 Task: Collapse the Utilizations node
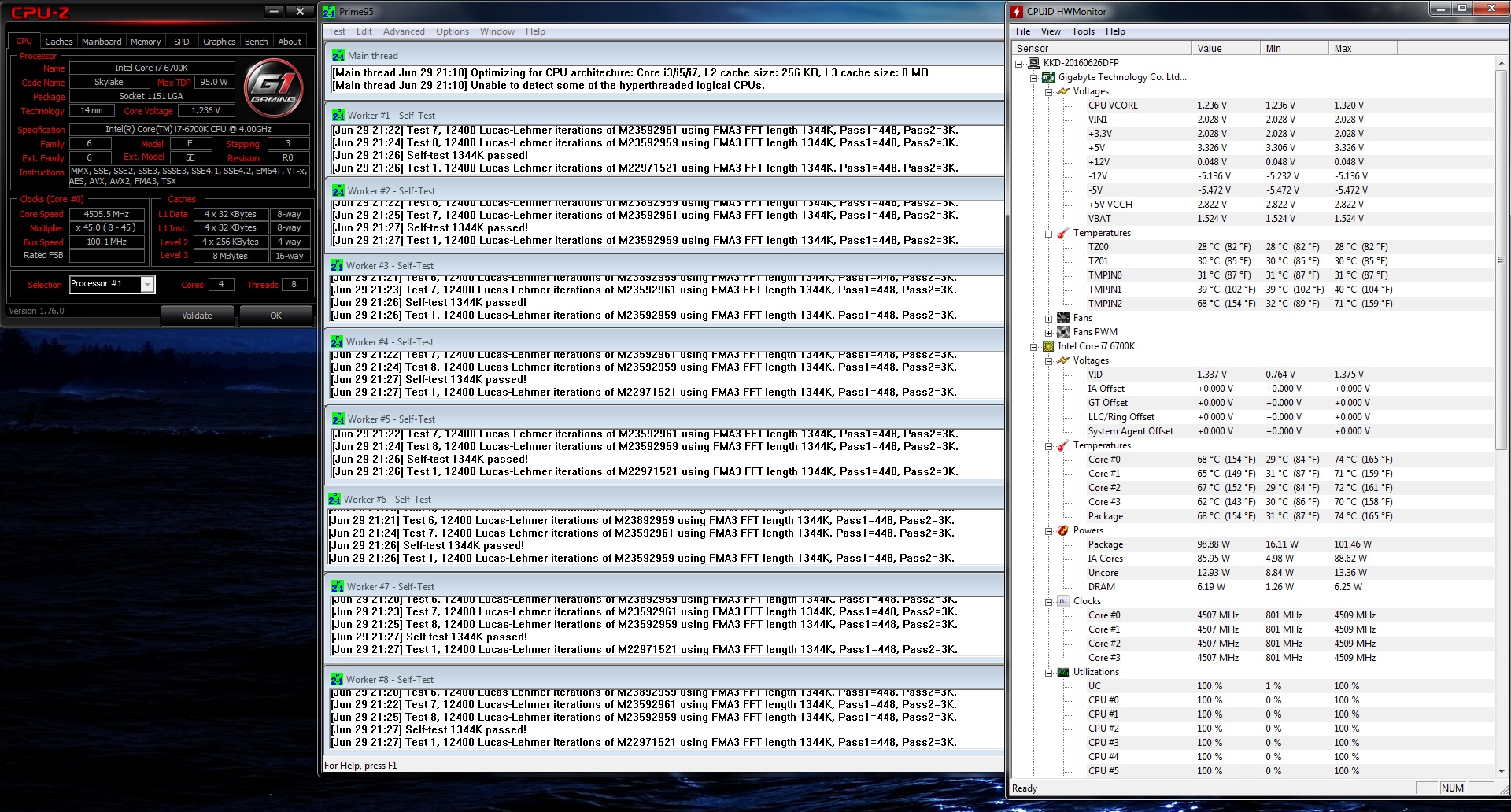(x=1048, y=673)
